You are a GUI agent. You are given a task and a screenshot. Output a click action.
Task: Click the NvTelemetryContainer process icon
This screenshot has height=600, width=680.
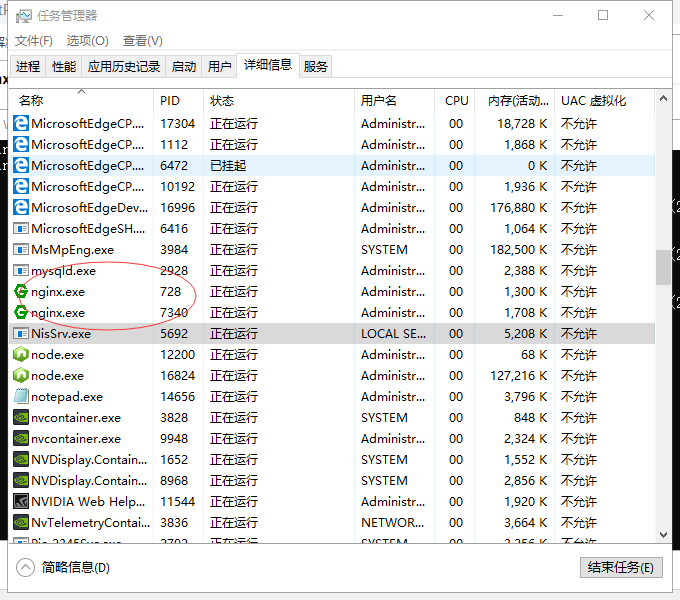[x=21, y=522]
